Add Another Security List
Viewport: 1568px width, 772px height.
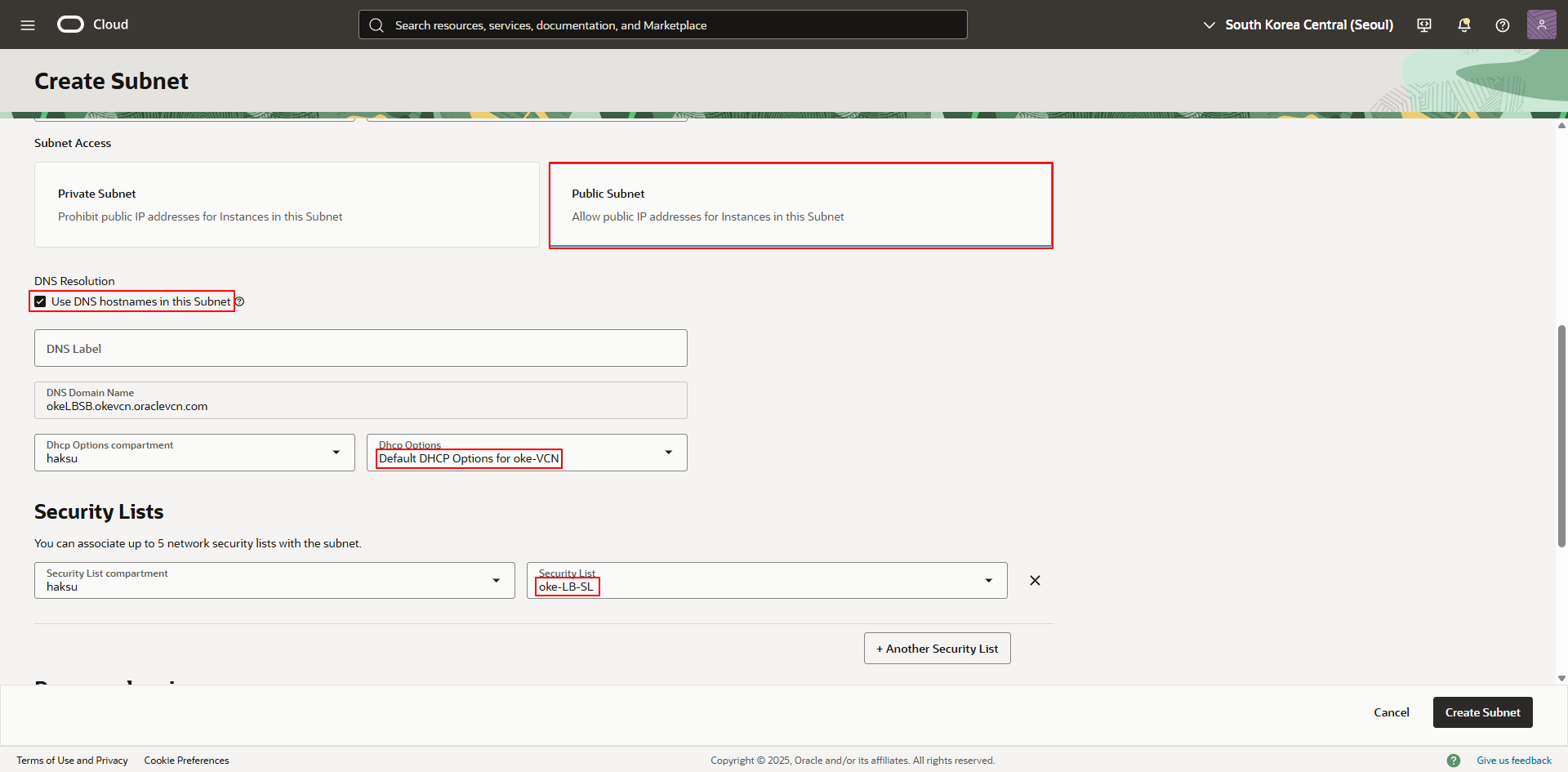point(937,649)
